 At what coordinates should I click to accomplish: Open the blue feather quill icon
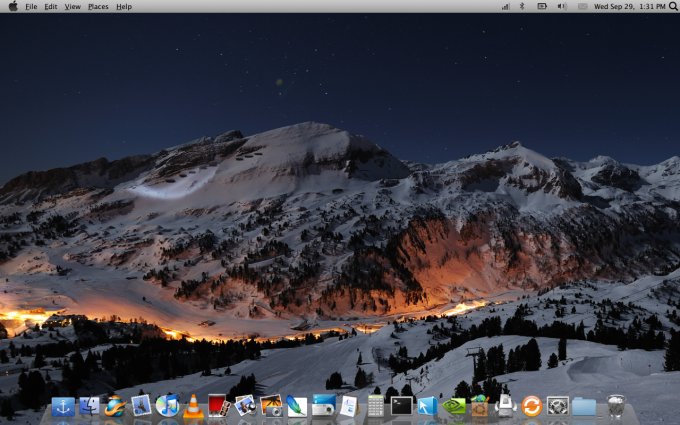click(x=297, y=406)
